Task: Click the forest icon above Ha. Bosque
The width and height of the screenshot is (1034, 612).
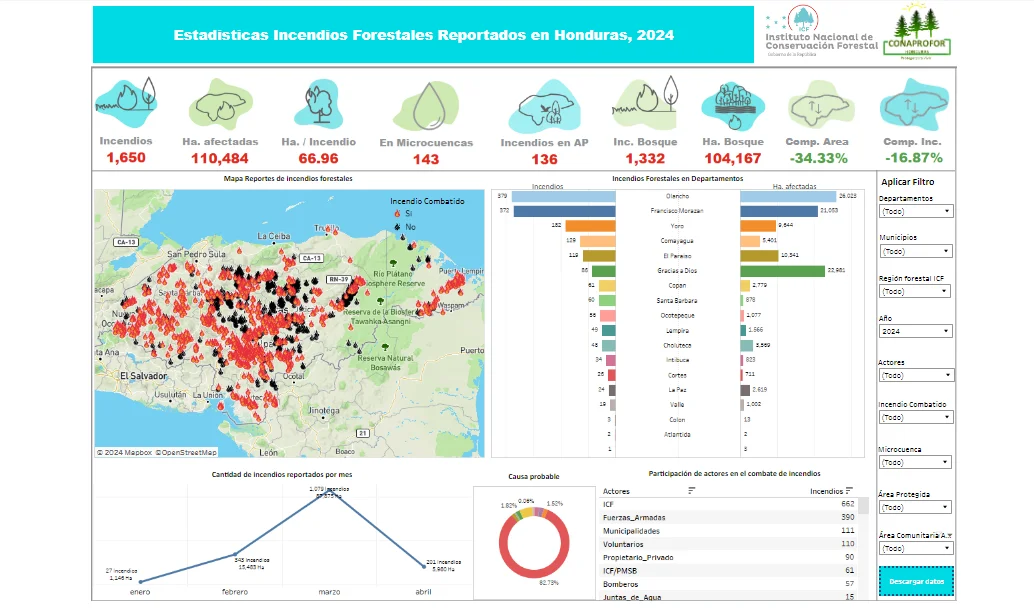Action: point(734,101)
